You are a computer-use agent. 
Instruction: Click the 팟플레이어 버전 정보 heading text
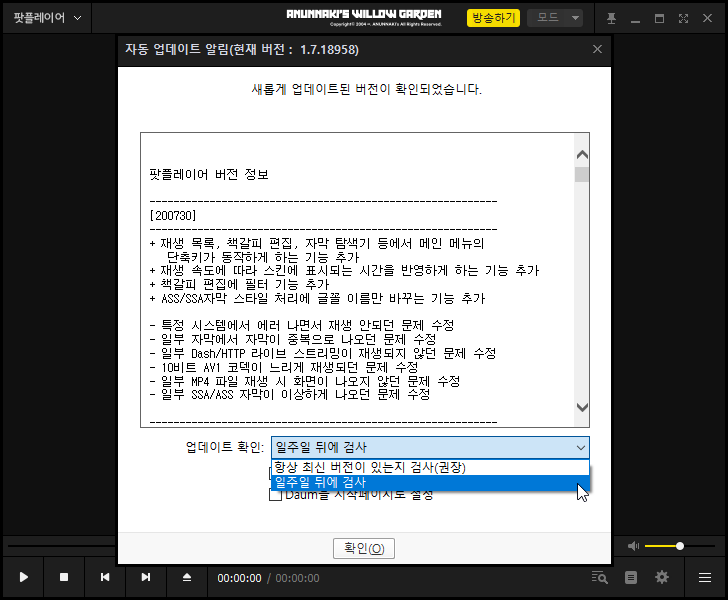pyautogui.click(x=209, y=174)
